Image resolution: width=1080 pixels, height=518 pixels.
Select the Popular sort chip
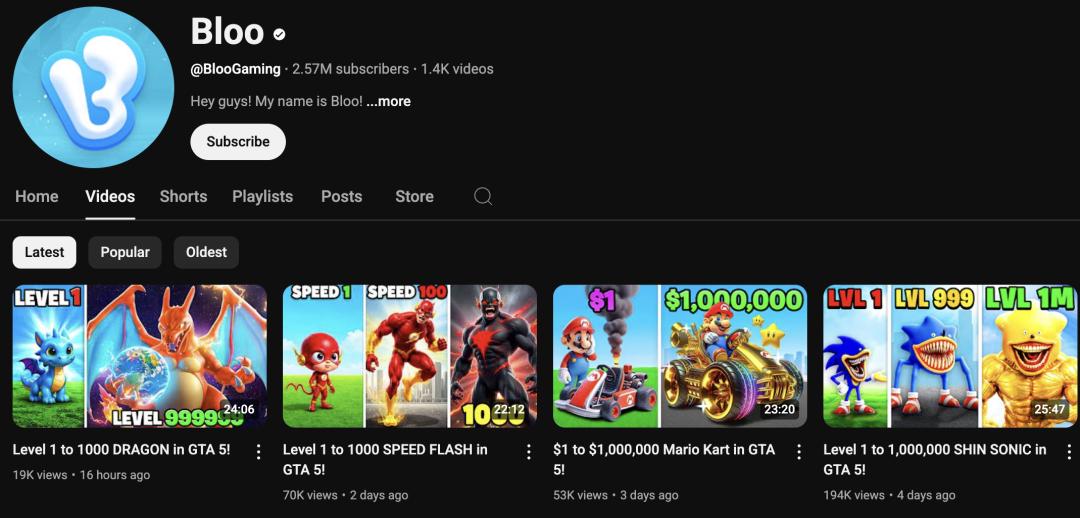coord(125,252)
